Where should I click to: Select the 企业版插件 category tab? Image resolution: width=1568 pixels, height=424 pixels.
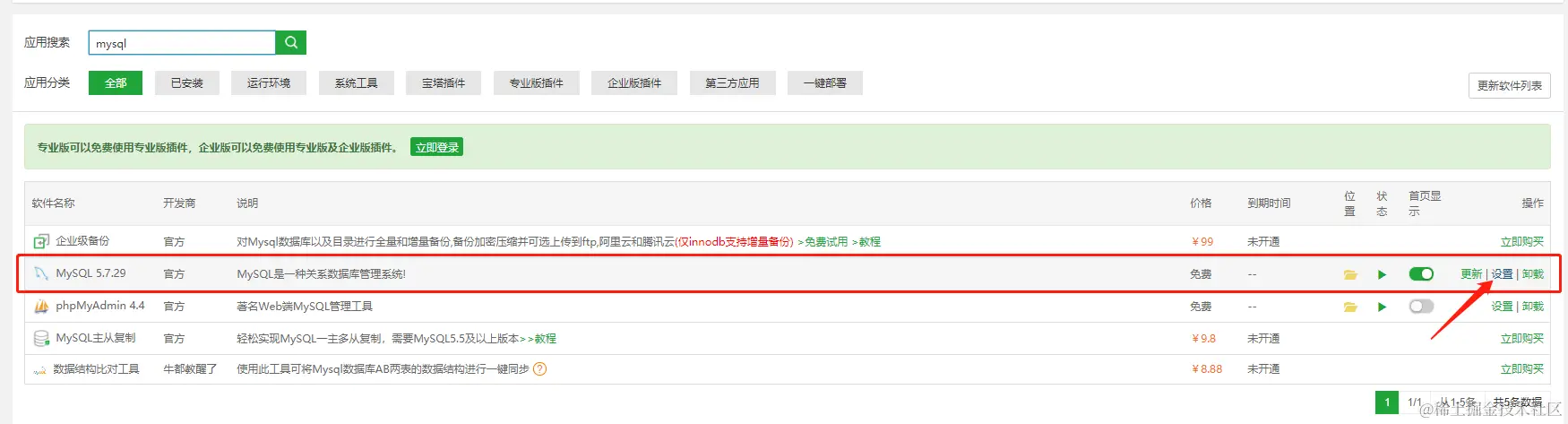click(x=634, y=82)
